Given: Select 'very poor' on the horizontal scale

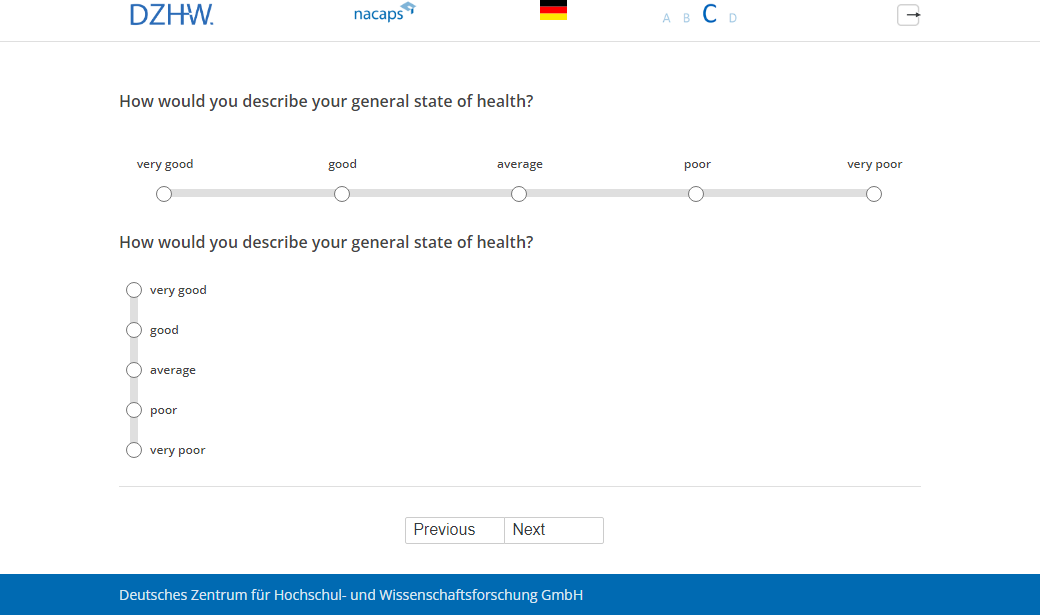Looking at the screenshot, I should pos(874,194).
